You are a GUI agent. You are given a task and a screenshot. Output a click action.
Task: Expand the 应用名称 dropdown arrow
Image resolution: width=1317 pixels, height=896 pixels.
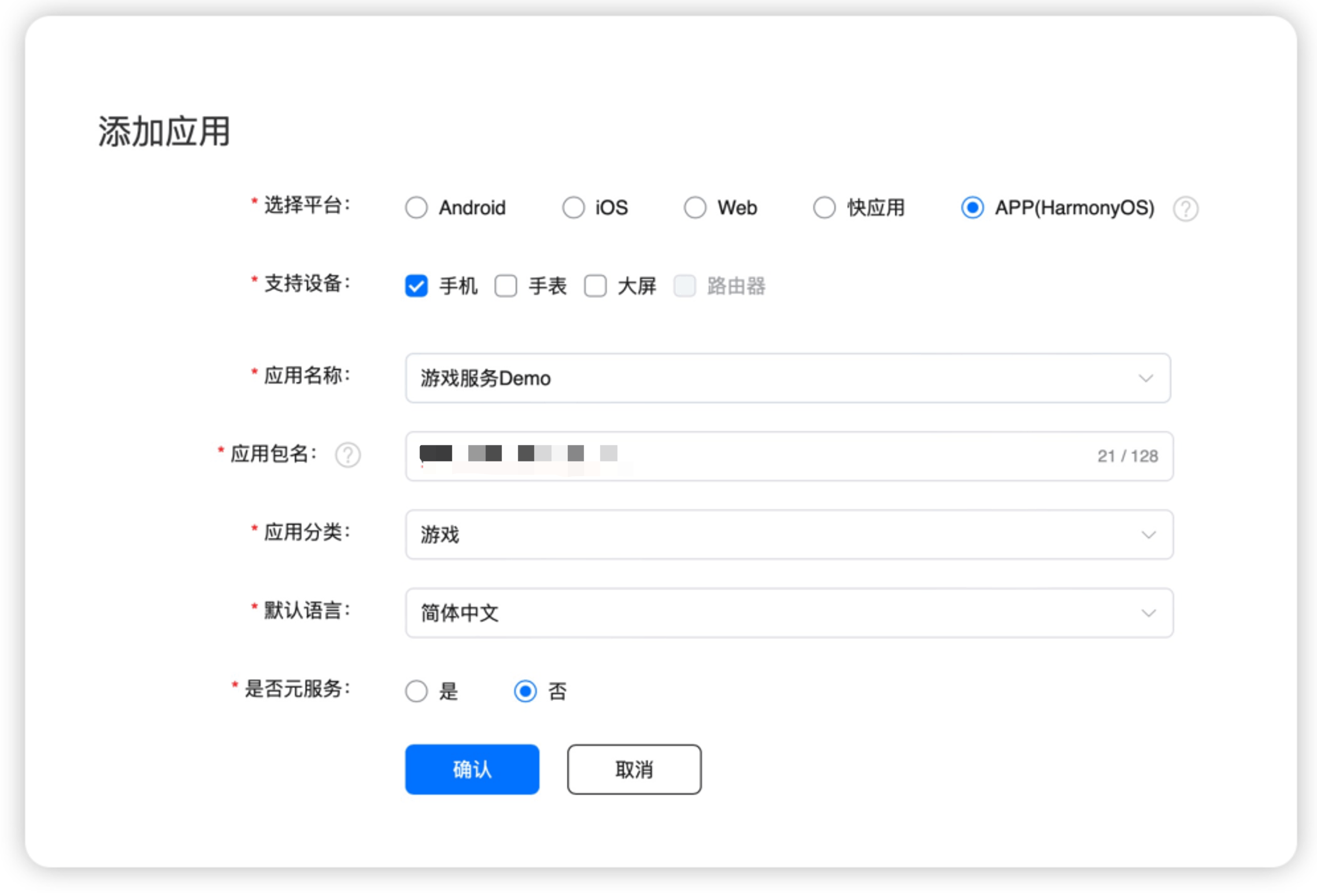tap(1145, 379)
